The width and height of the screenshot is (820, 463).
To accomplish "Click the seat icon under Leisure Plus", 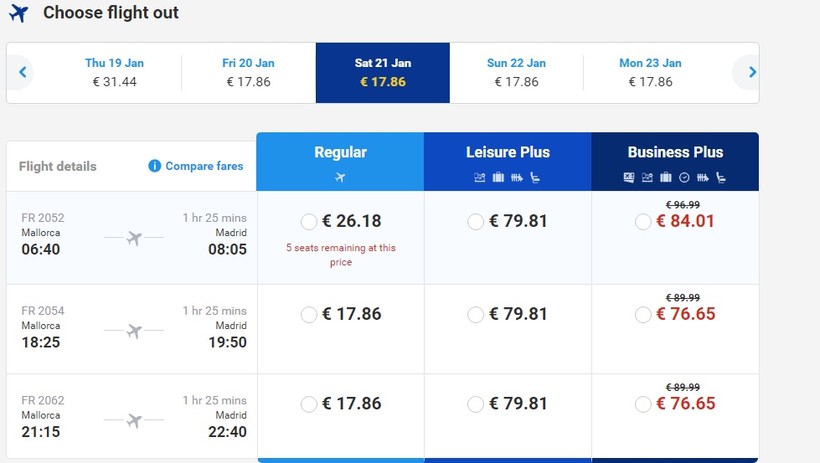I will (535, 178).
